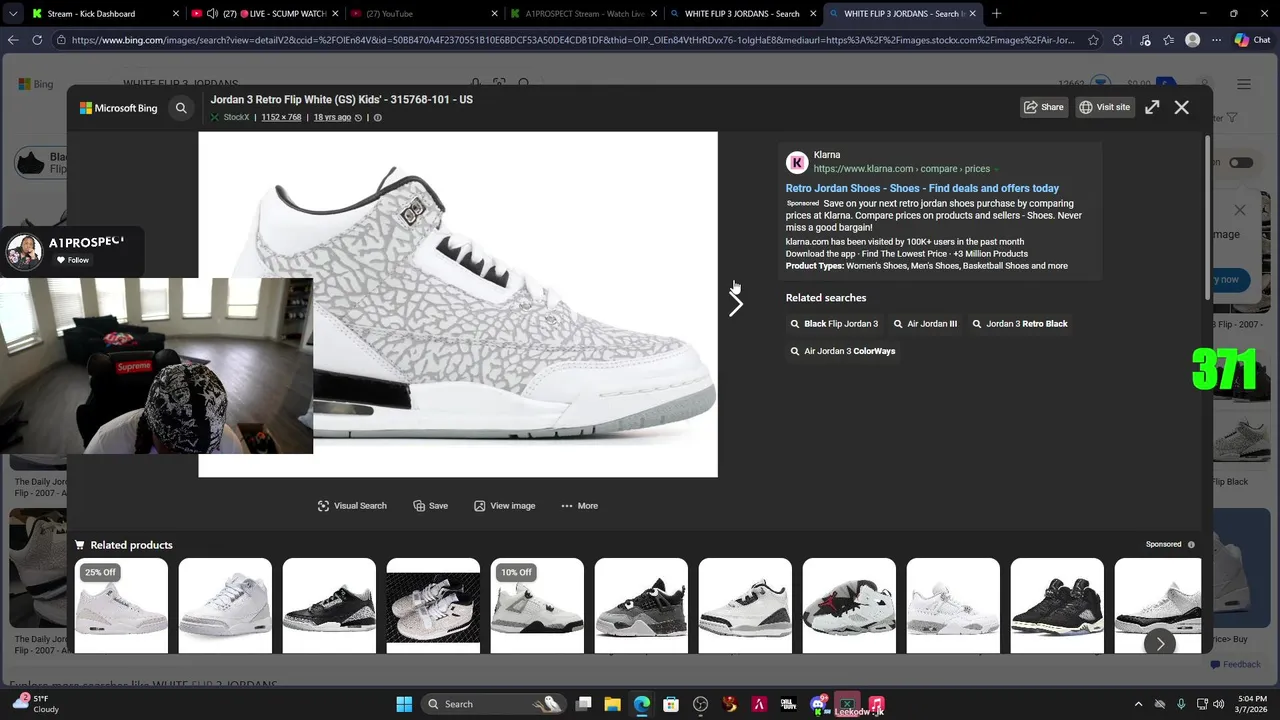Open File Explorer from taskbar
This screenshot has height=720, width=1280.
tap(612, 704)
